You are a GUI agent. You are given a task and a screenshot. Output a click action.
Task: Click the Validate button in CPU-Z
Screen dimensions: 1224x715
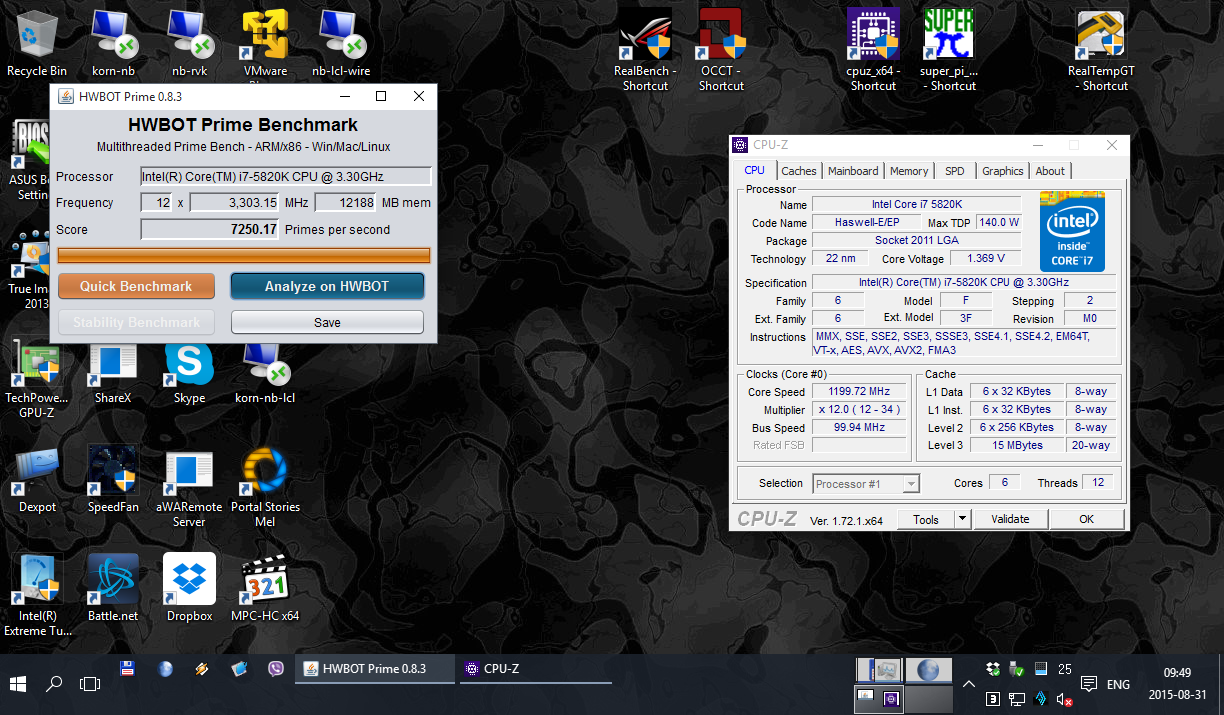(x=1010, y=519)
